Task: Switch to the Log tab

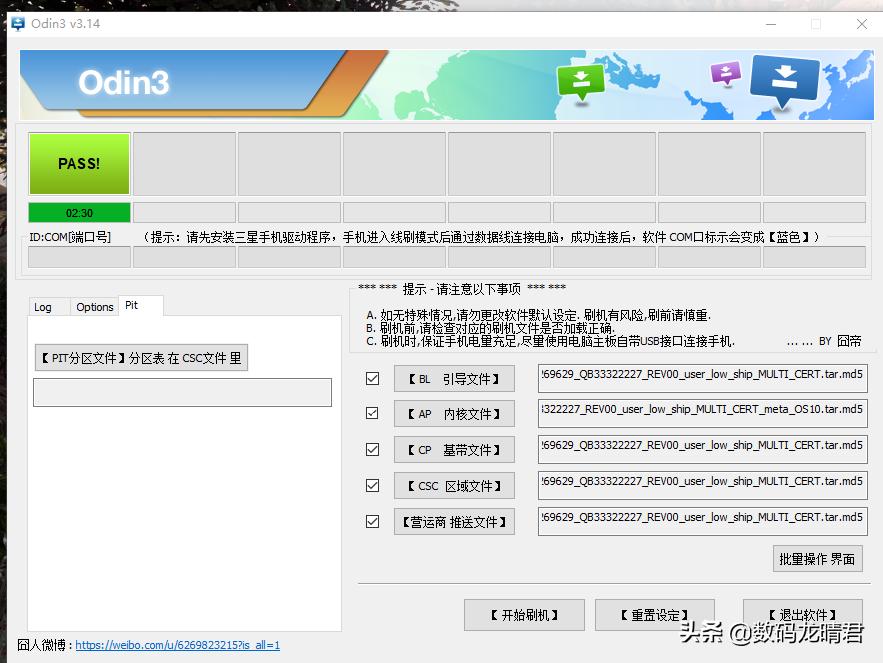Action: pyautogui.click(x=46, y=307)
